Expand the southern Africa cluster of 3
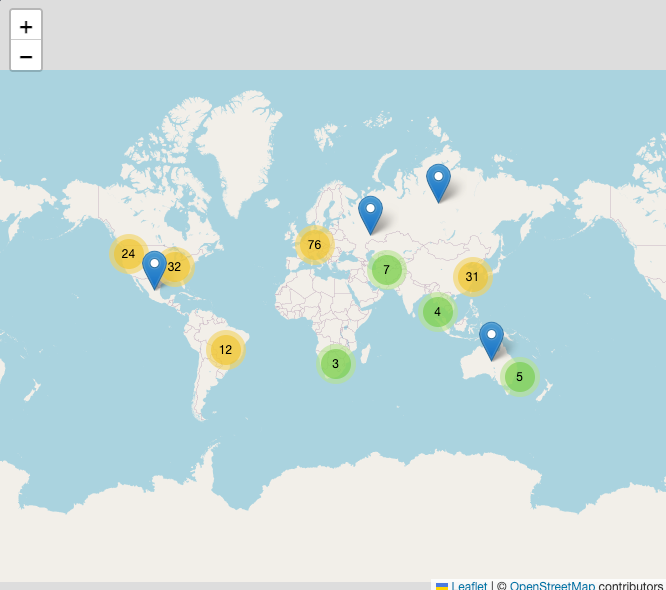The image size is (666, 590). click(336, 364)
